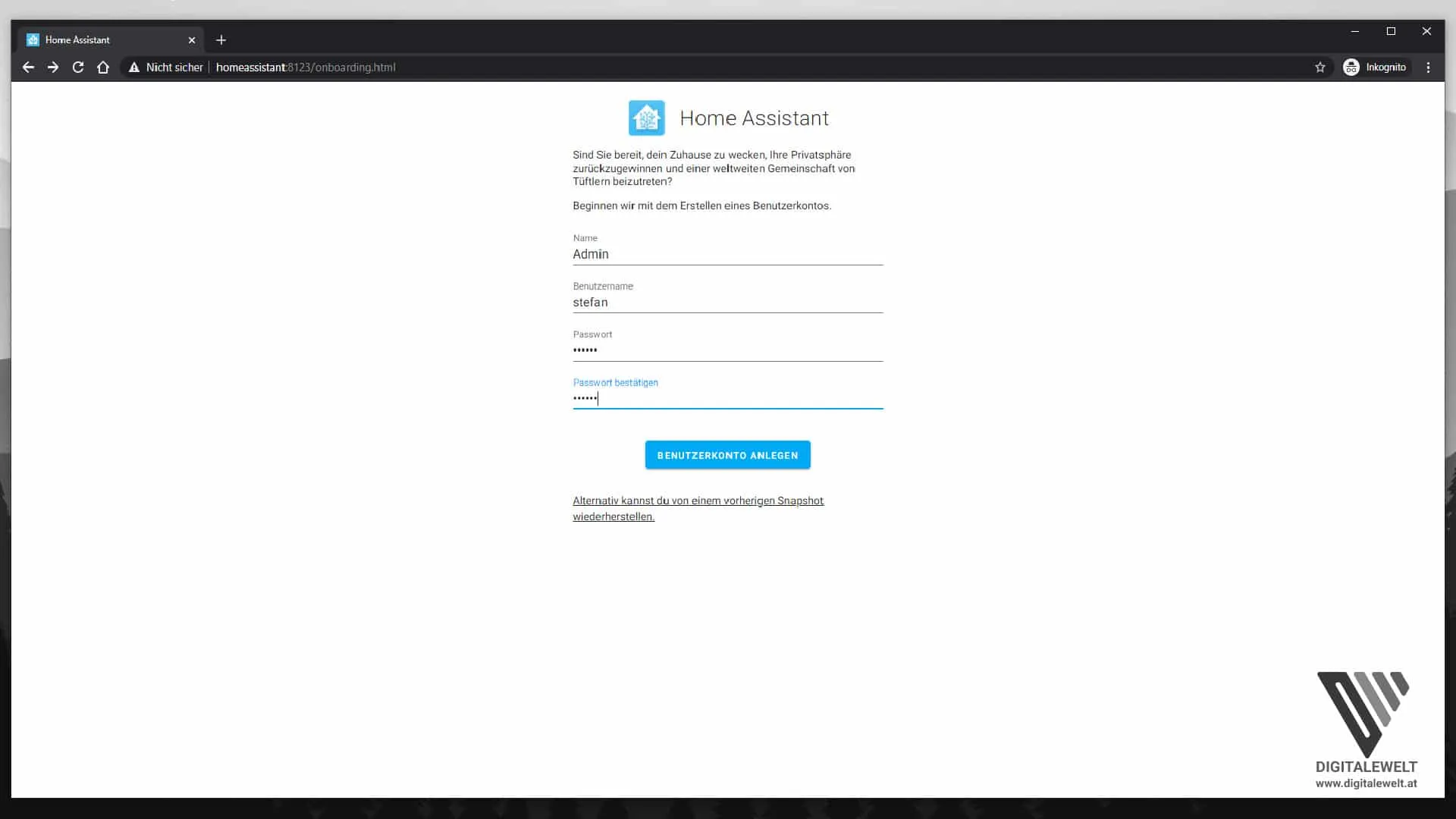Open restore from previous Snapshot link
The image size is (1456, 819).
(x=698, y=509)
